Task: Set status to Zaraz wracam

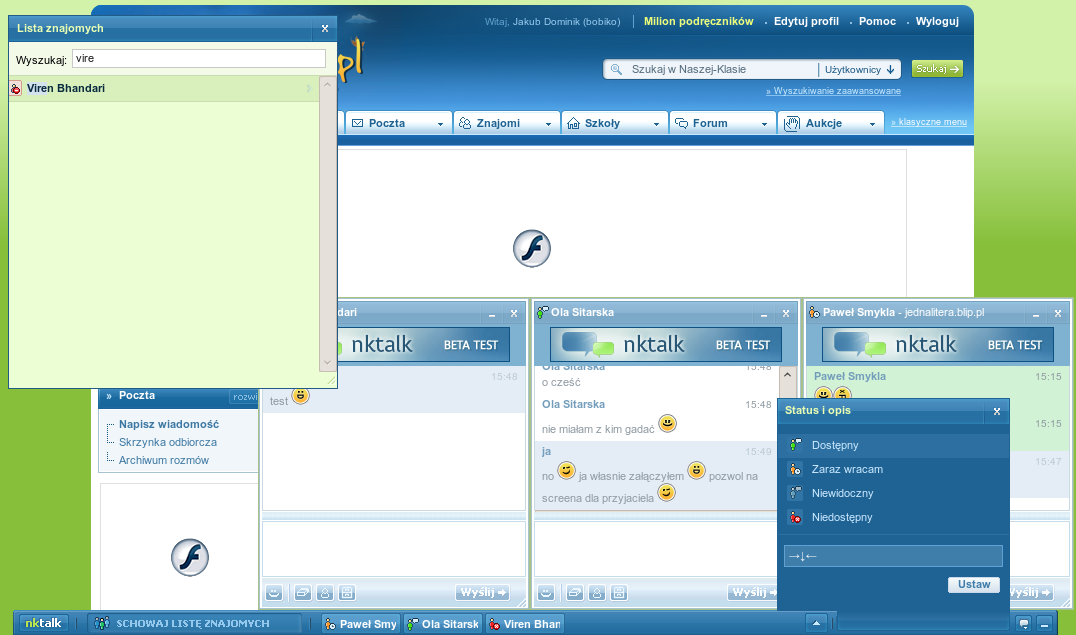Action: tap(893, 470)
